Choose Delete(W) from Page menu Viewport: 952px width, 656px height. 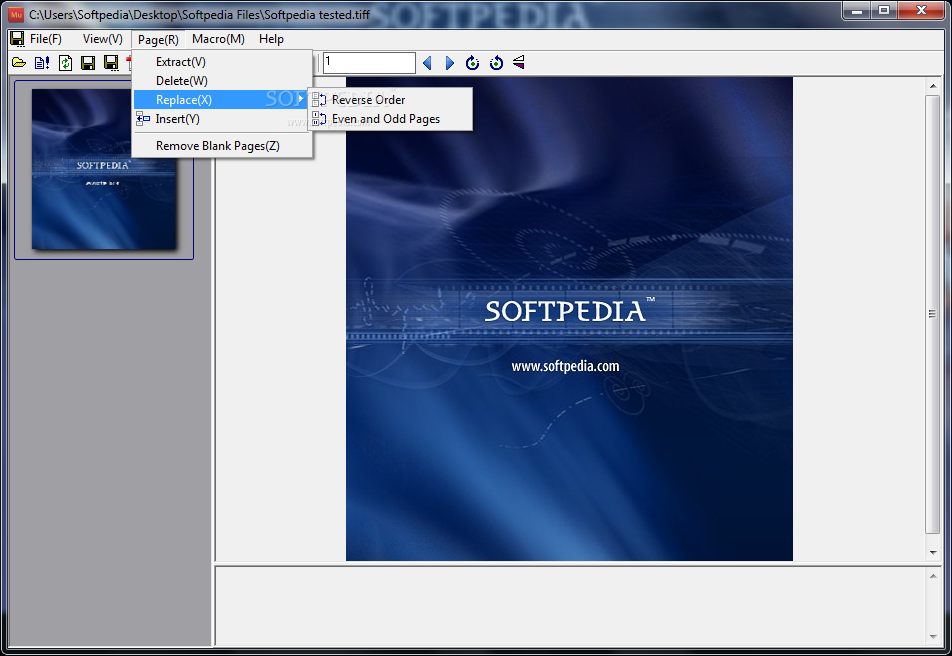point(222,81)
